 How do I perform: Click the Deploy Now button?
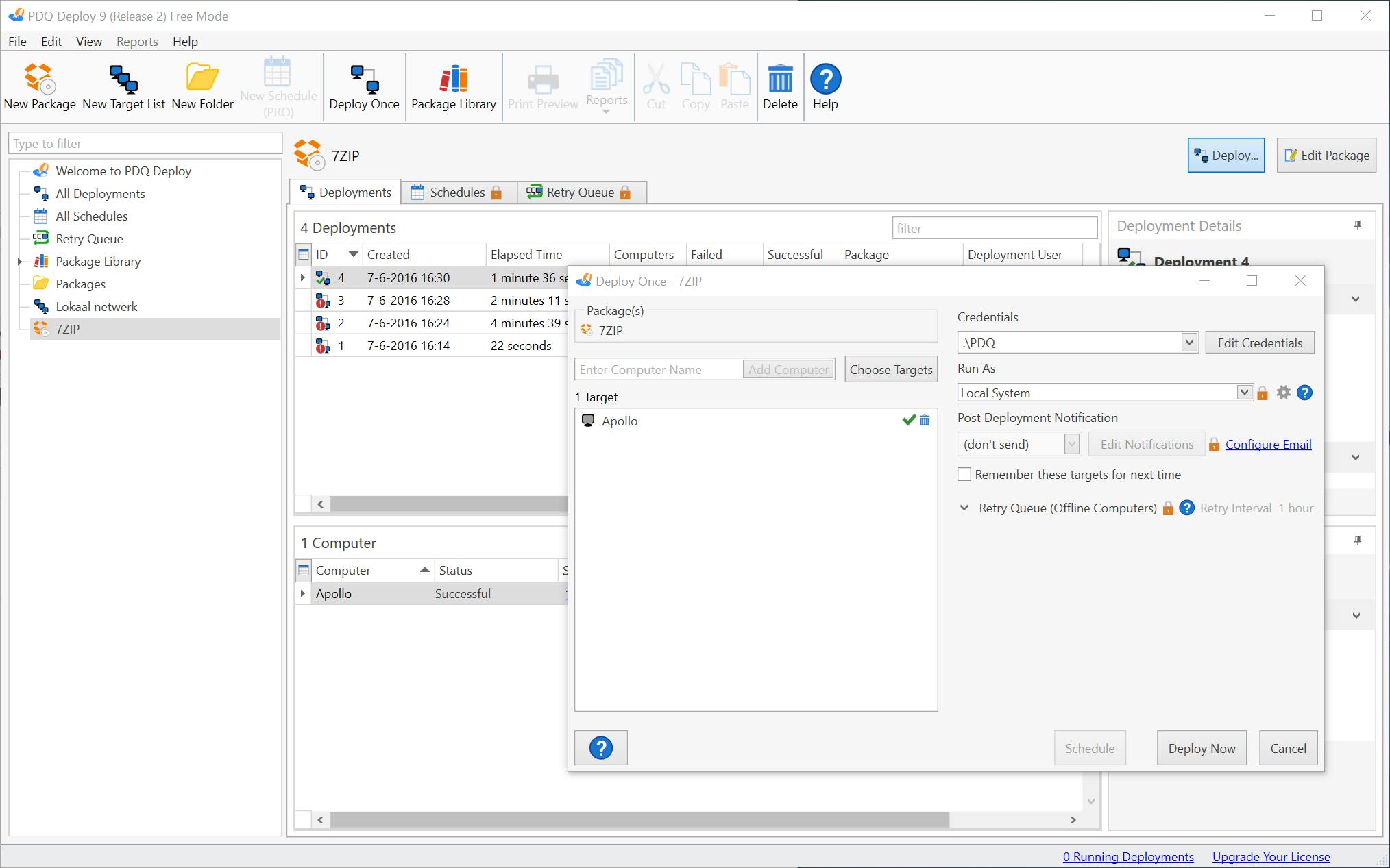click(1202, 748)
